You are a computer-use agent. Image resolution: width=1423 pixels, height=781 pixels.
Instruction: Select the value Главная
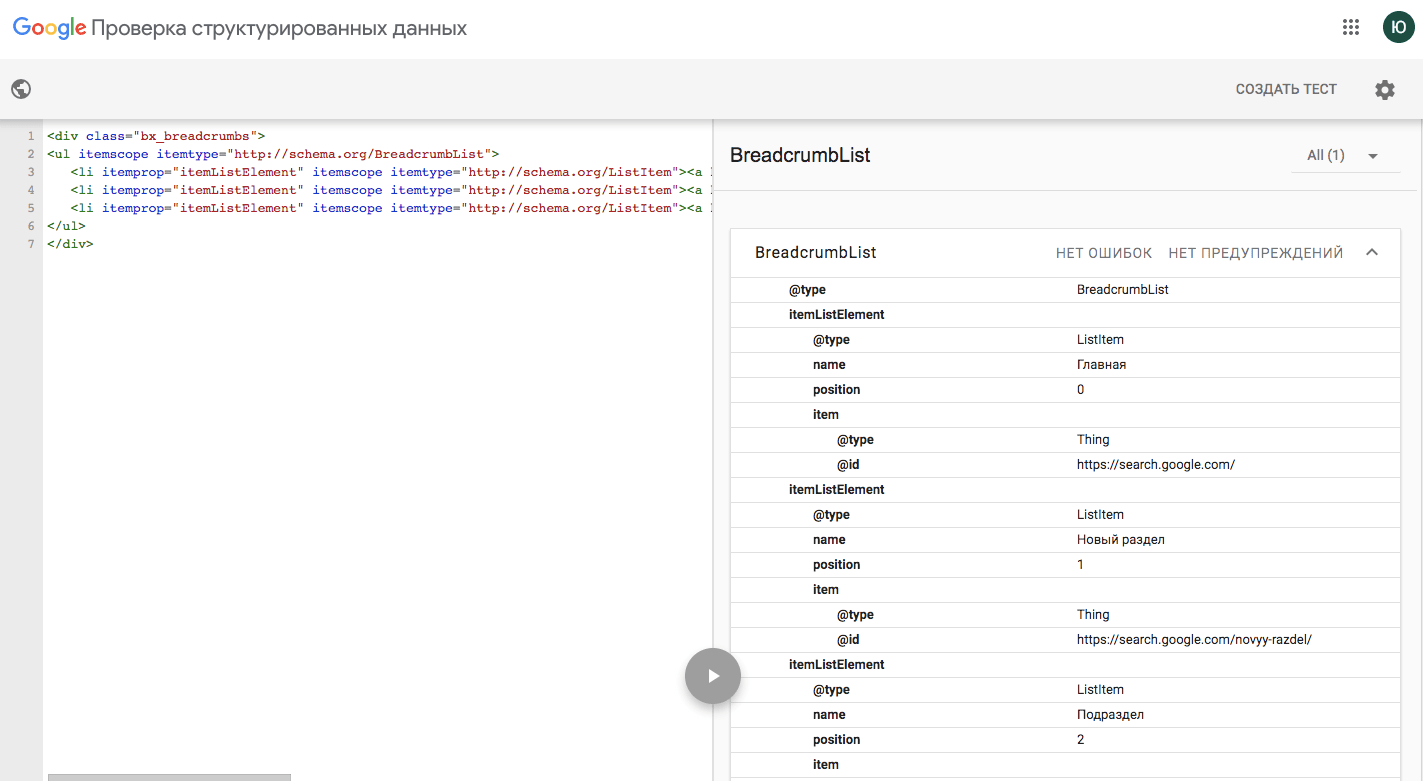coord(1101,364)
